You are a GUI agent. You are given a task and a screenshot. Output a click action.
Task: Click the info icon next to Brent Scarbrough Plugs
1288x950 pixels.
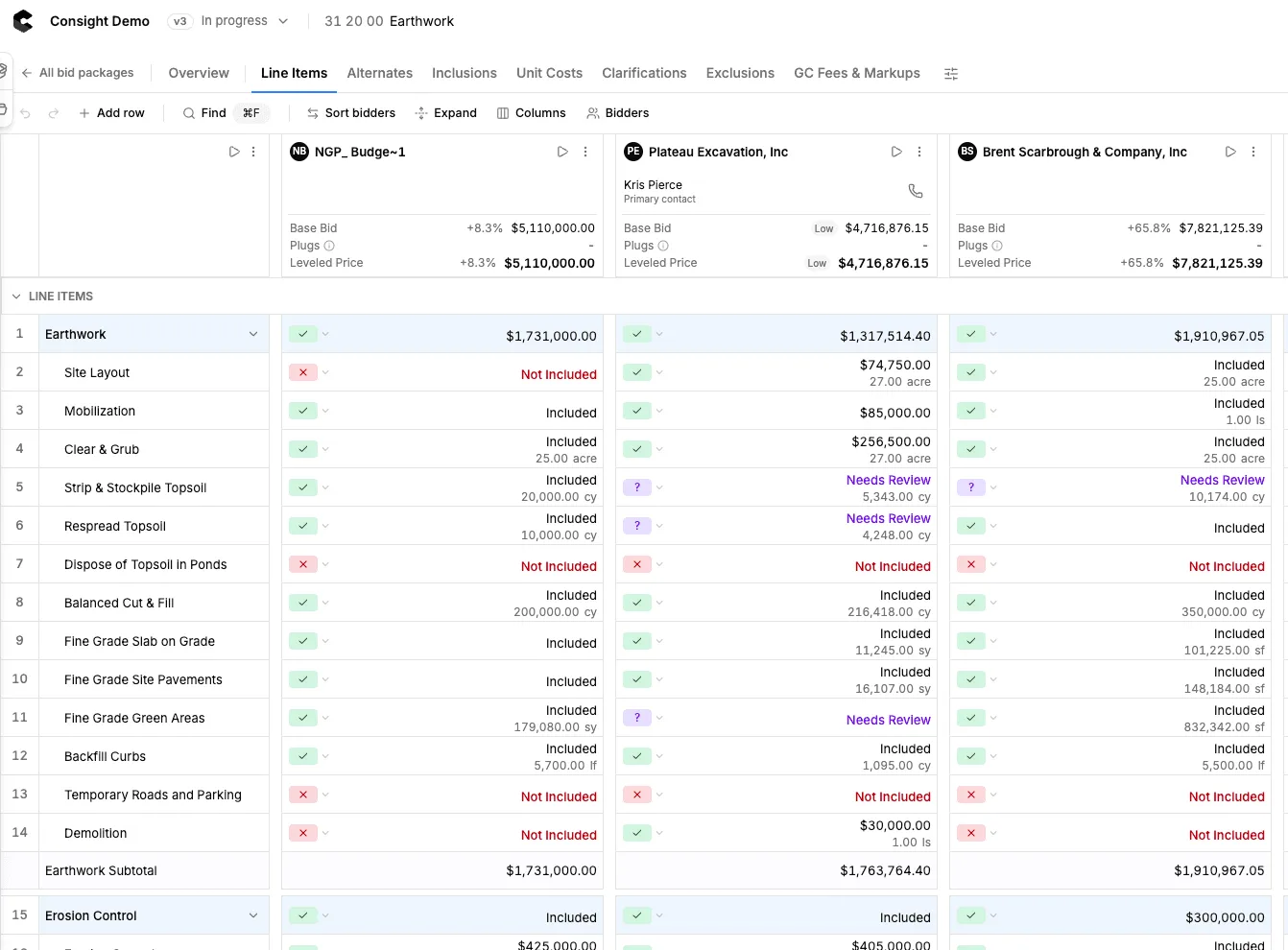(997, 246)
